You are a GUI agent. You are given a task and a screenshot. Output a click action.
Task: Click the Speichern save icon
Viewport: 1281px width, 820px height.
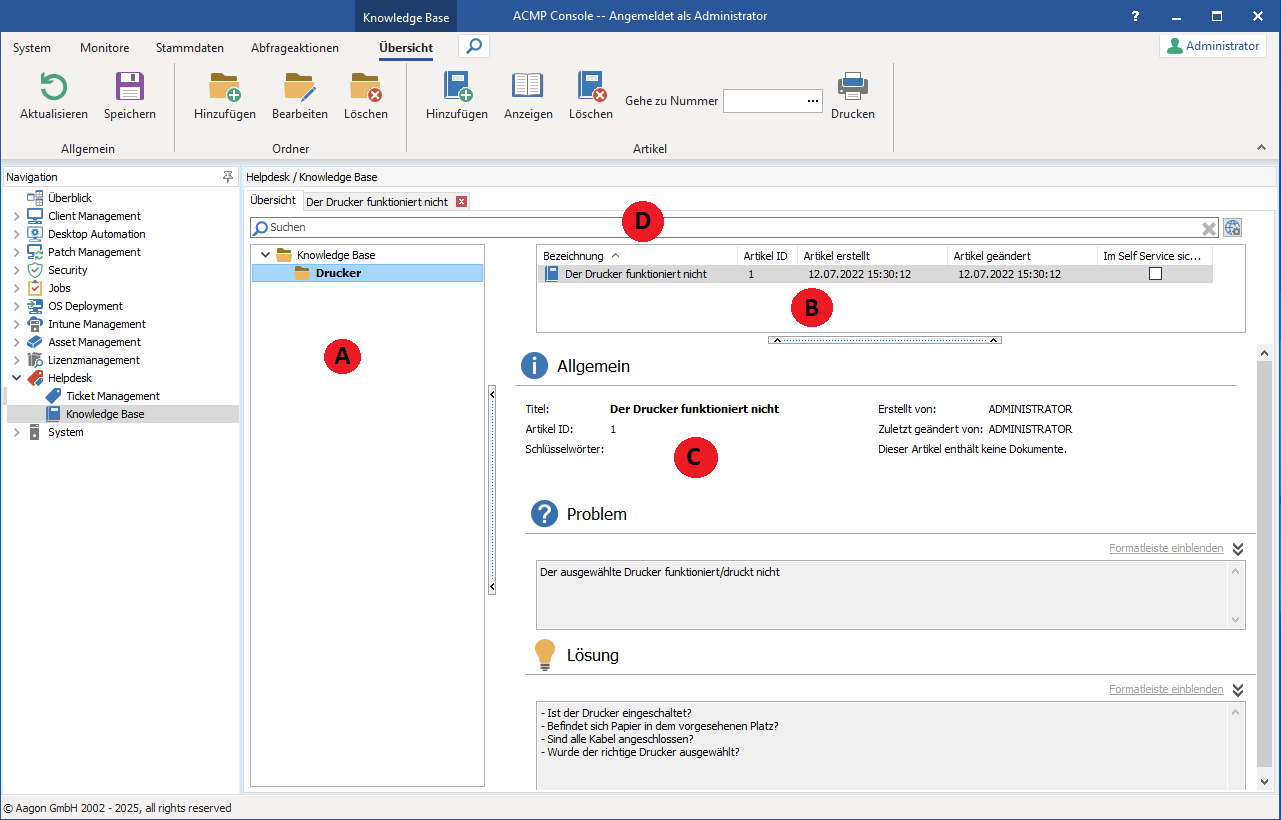[x=130, y=88]
